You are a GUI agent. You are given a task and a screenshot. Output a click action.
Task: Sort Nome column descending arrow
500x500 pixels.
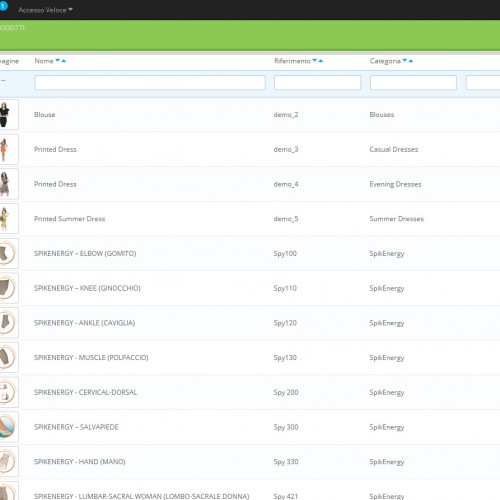[x=58, y=61]
